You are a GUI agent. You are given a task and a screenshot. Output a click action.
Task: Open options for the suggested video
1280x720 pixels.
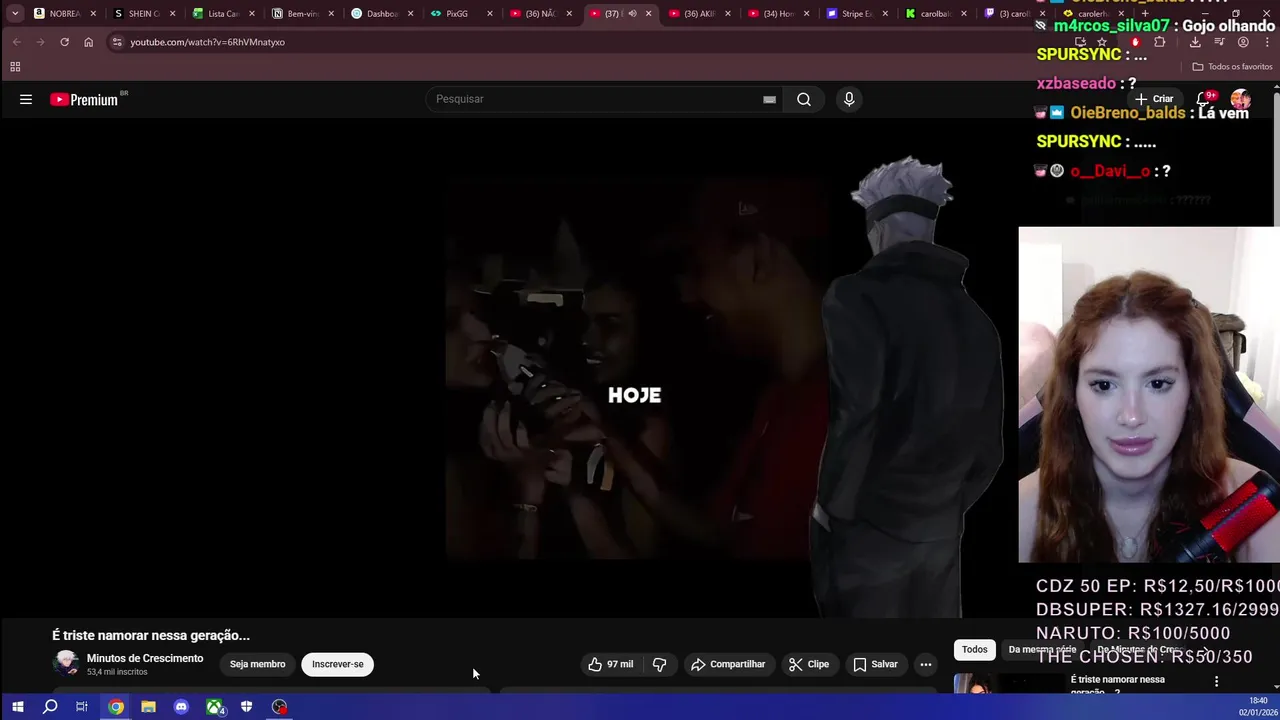click(x=1216, y=681)
